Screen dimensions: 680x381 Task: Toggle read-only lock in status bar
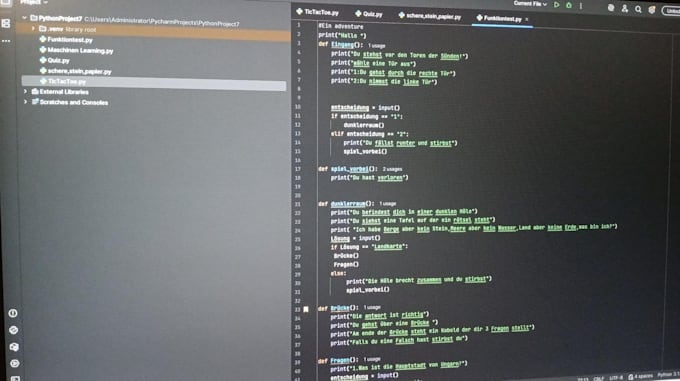tap(631, 377)
